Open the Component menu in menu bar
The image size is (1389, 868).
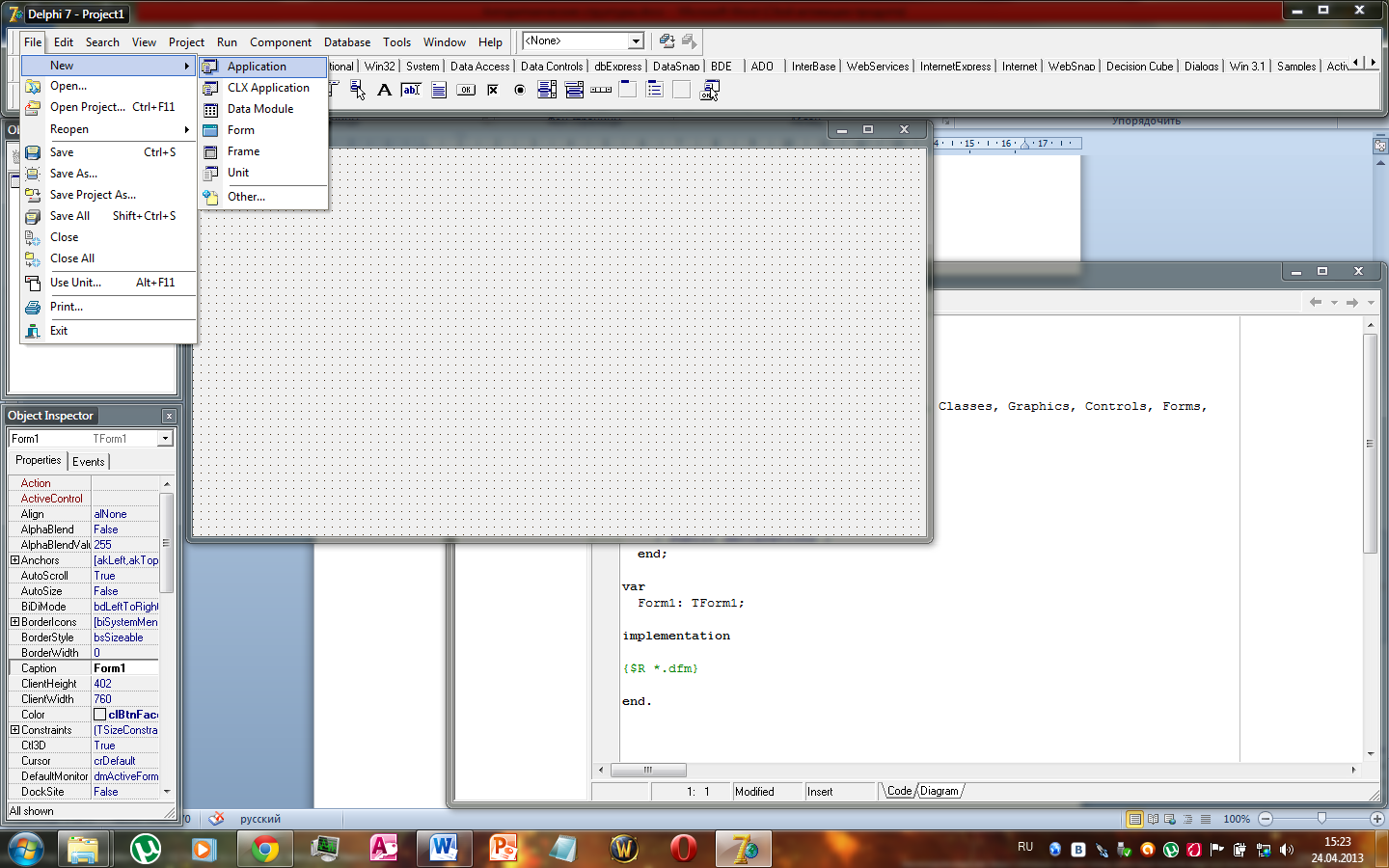281,42
